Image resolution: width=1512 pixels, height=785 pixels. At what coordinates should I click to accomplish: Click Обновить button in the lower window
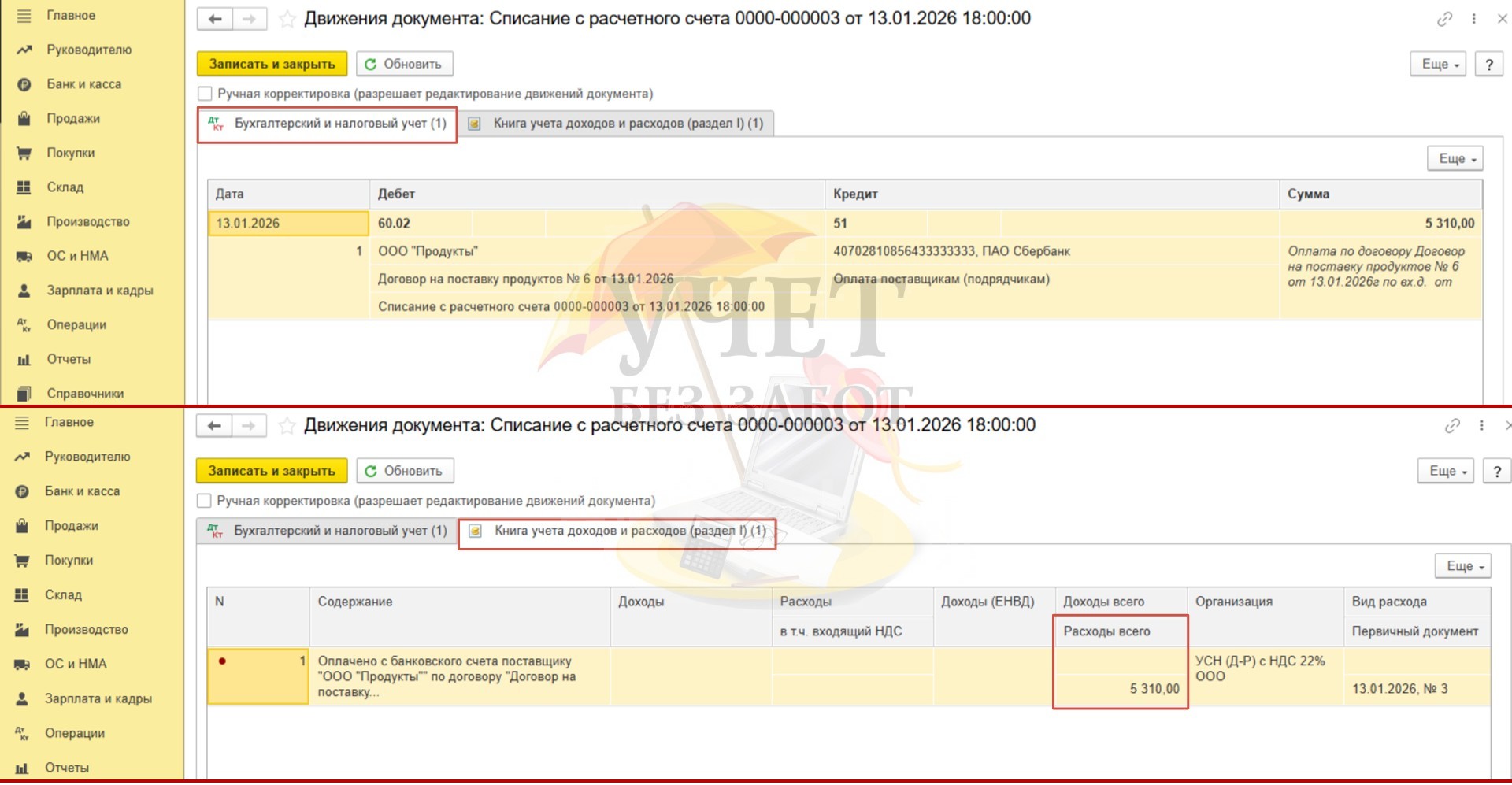405,471
